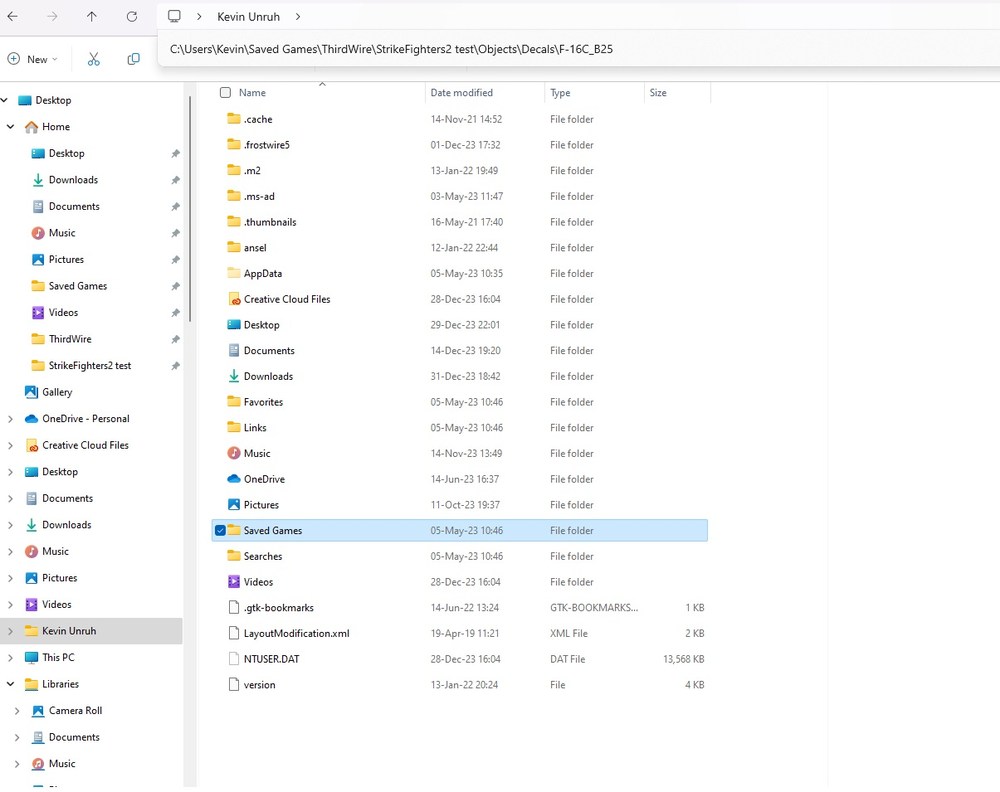Expand Camera Roll library
1000x792 pixels.
(17, 711)
